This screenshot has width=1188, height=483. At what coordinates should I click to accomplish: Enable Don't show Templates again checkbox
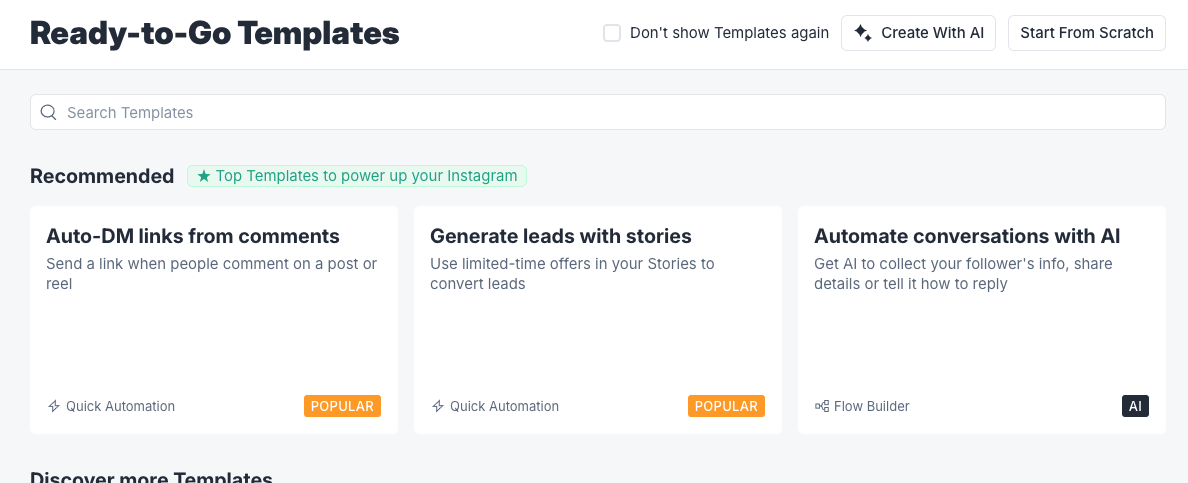[612, 33]
